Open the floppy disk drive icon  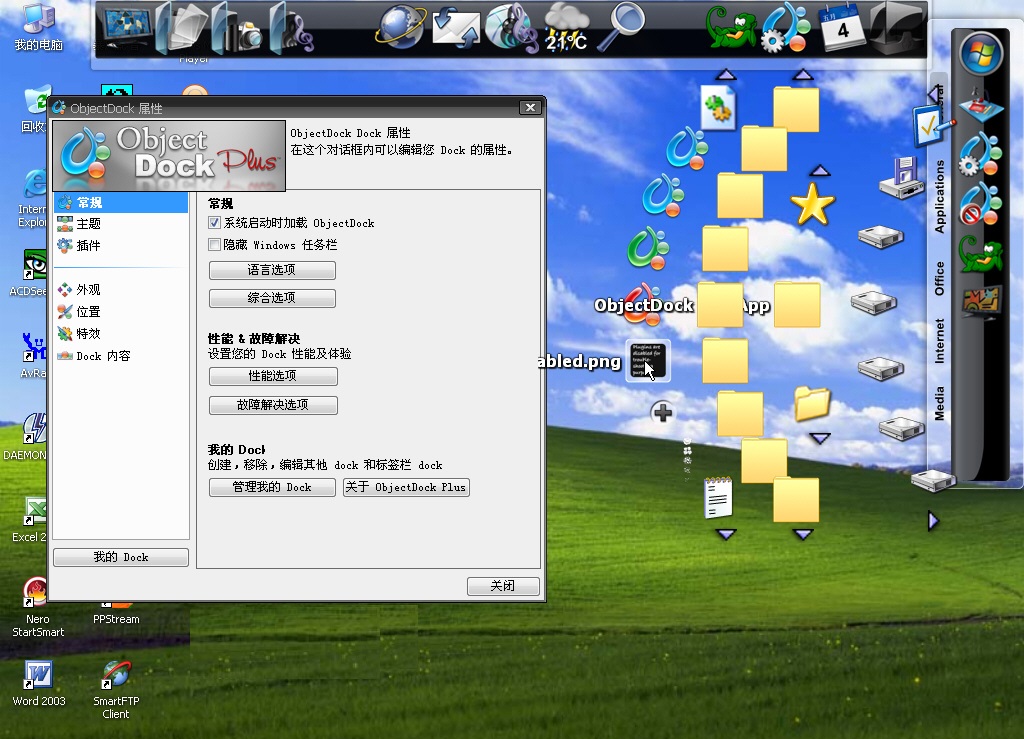point(899,178)
